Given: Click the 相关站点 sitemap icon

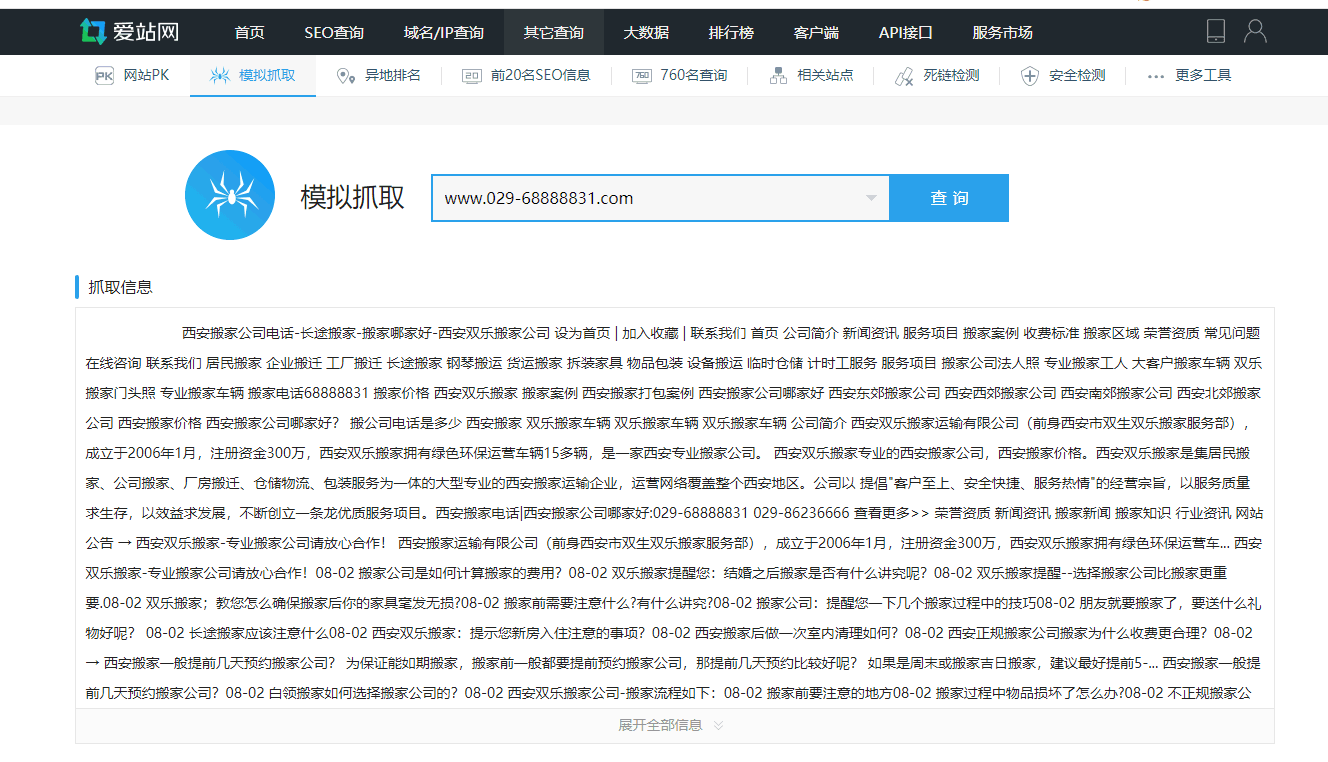Looking at the screenshot, I should [779, 76].
